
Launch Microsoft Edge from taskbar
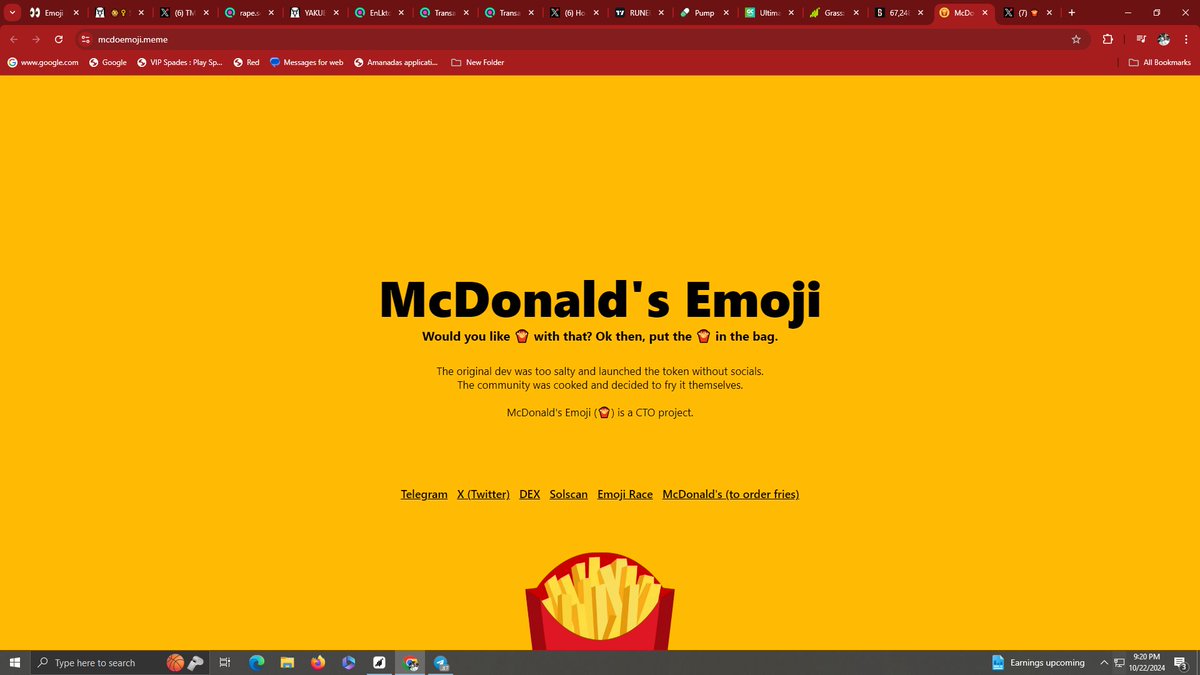click(x=256, y=662)
